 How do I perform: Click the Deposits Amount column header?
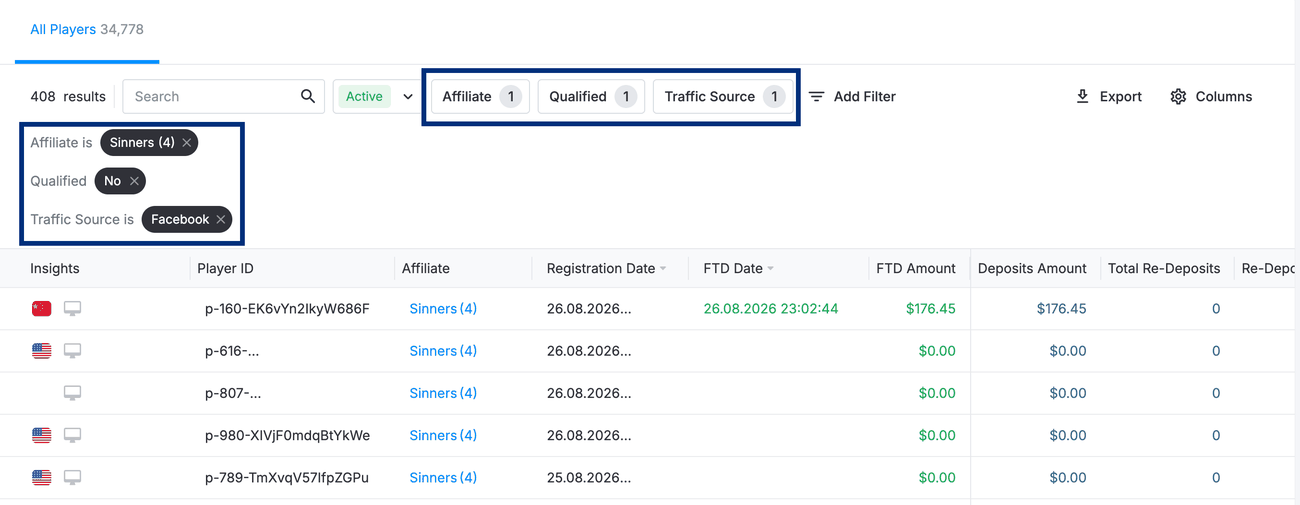[x=1032, y=268]
